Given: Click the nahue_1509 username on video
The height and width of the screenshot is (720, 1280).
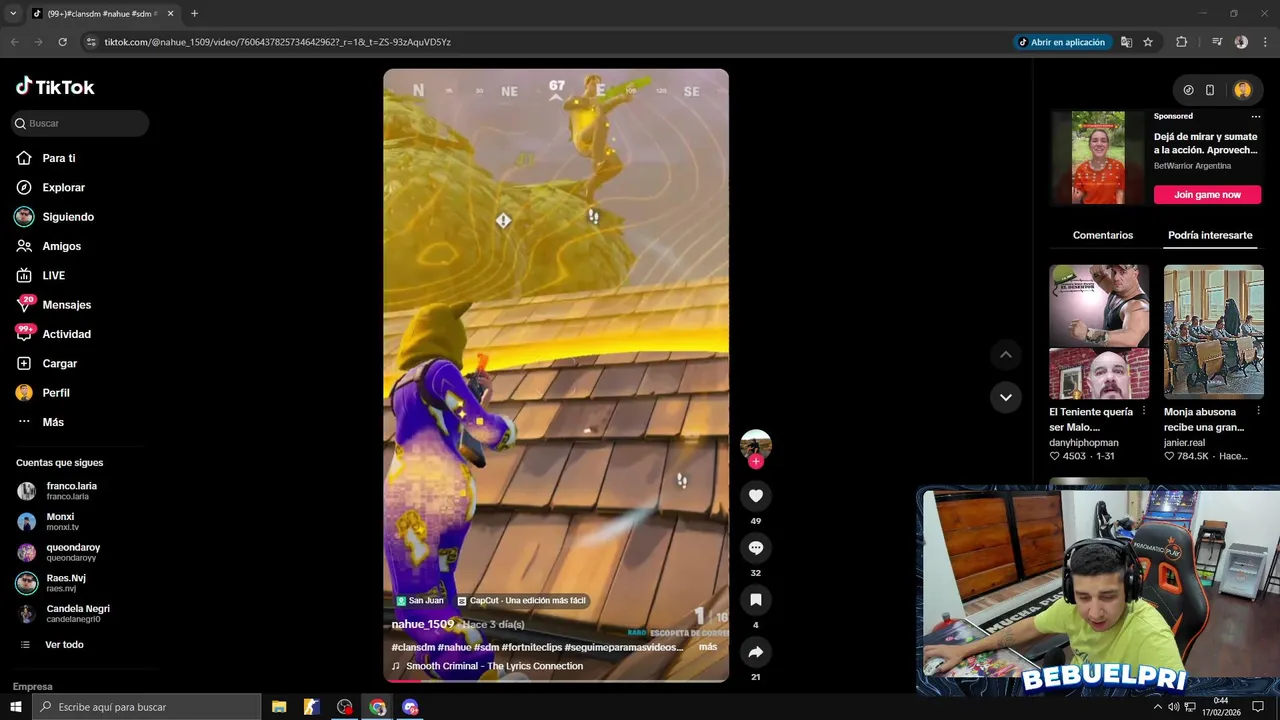Looking at the screenshot, I should (x=423, y=624).
